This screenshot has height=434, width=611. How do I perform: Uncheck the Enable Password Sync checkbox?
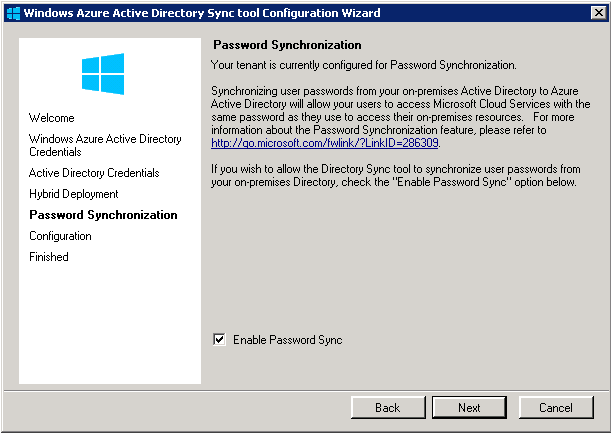click(219, 340)
